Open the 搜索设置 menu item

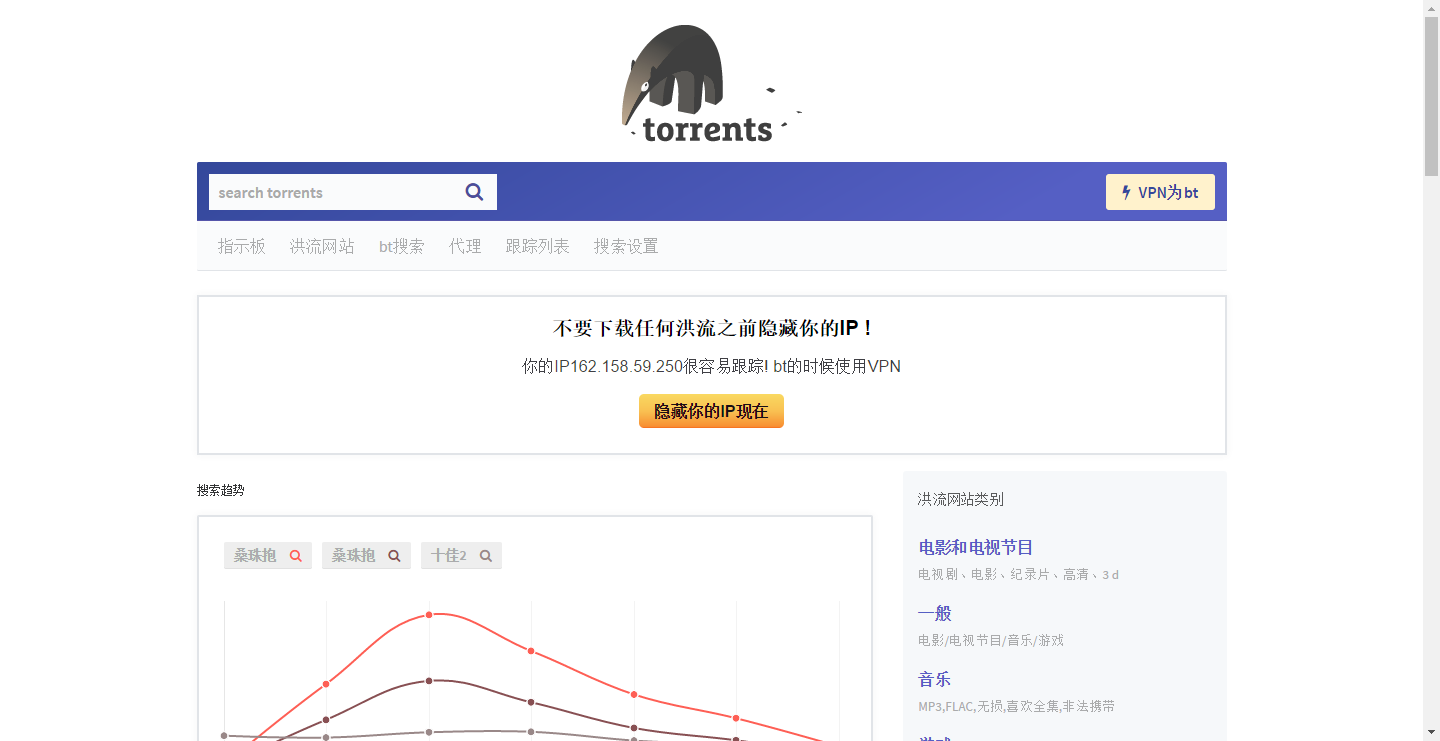[626, 246]
